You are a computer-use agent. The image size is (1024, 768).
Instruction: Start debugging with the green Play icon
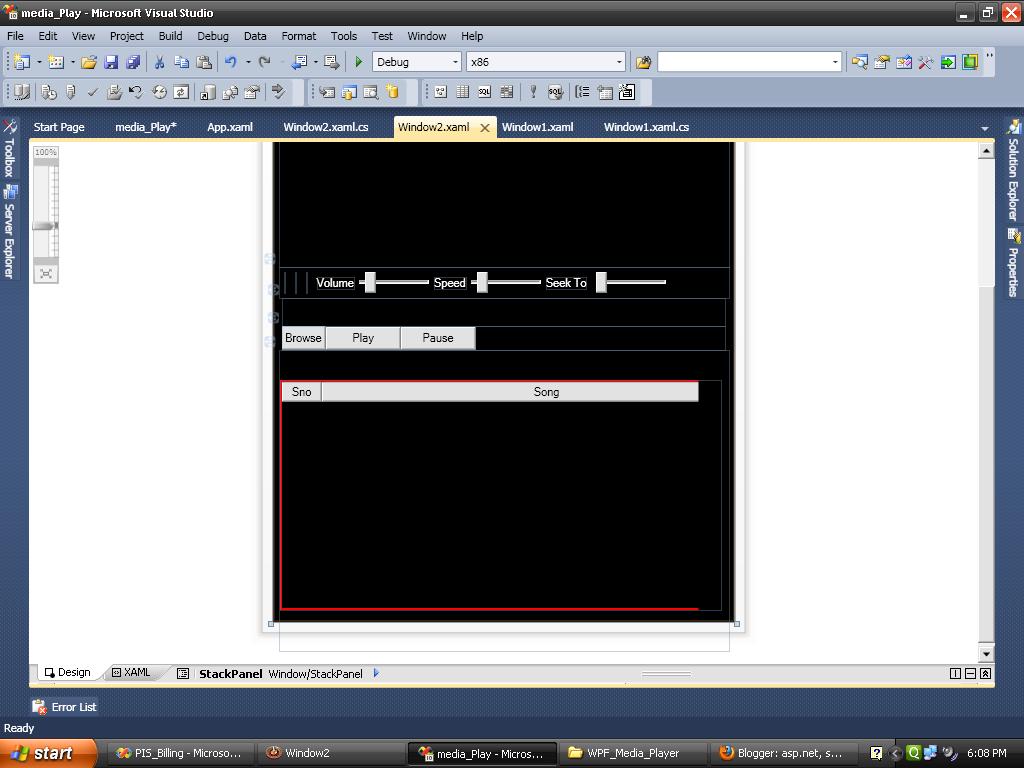coord(358,61)
